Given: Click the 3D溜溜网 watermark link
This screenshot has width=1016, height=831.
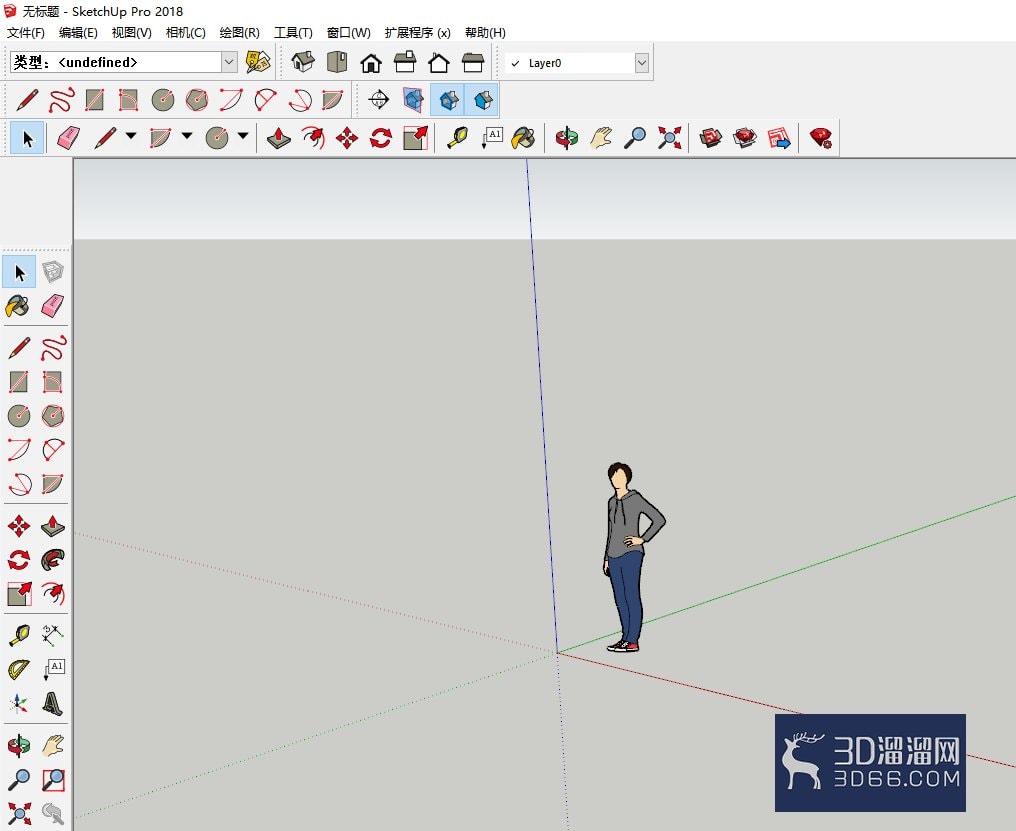Looking at the screenshot, I should (x=870, y=763).
